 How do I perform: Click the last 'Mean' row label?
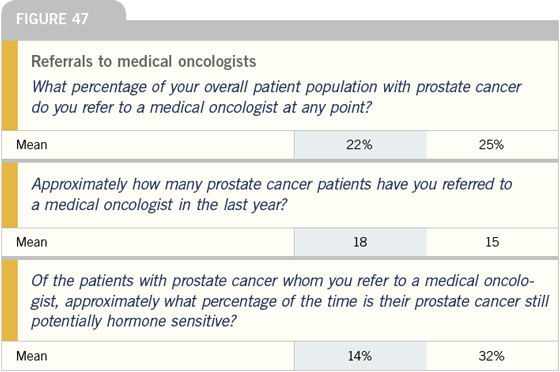31,356
